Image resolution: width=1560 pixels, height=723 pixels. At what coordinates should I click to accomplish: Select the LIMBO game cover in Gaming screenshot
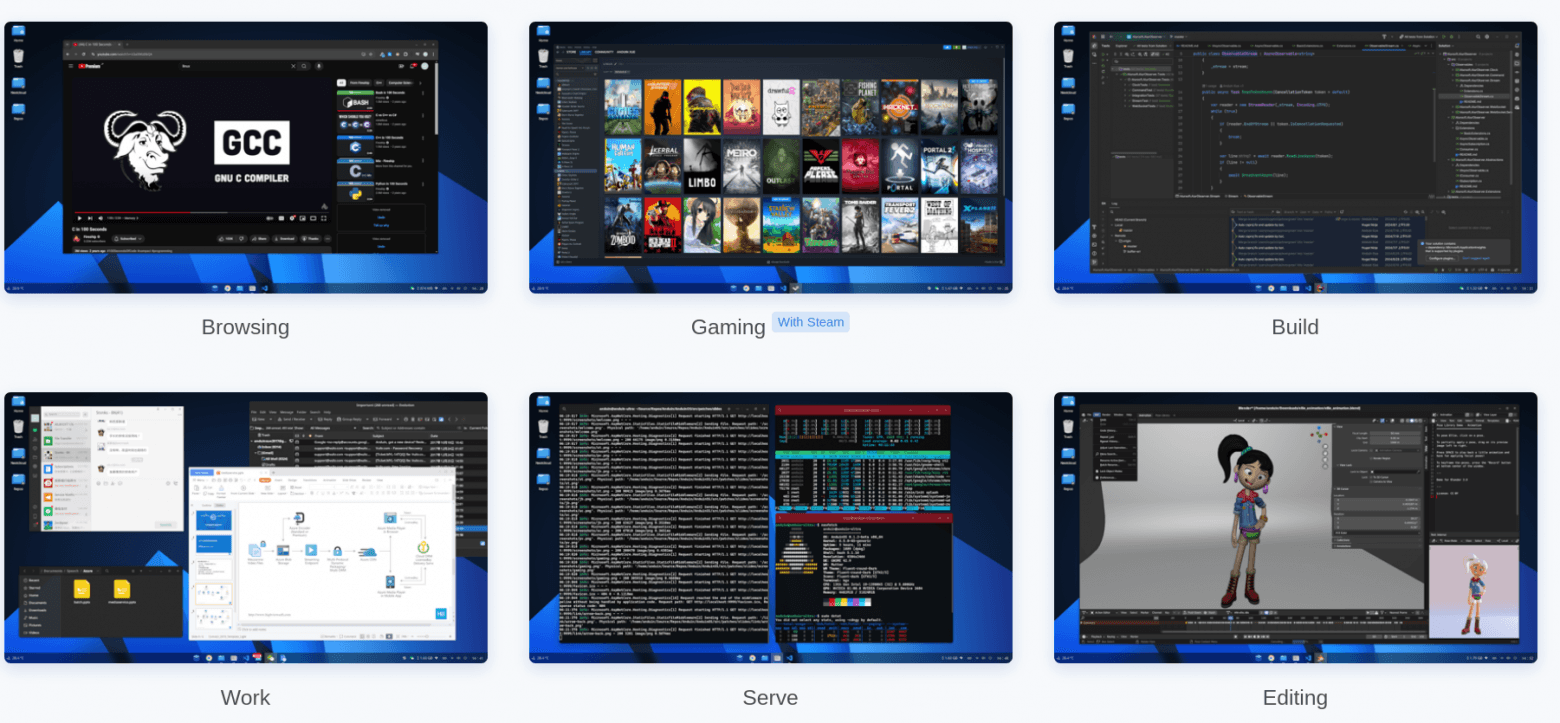coord(702,166)
